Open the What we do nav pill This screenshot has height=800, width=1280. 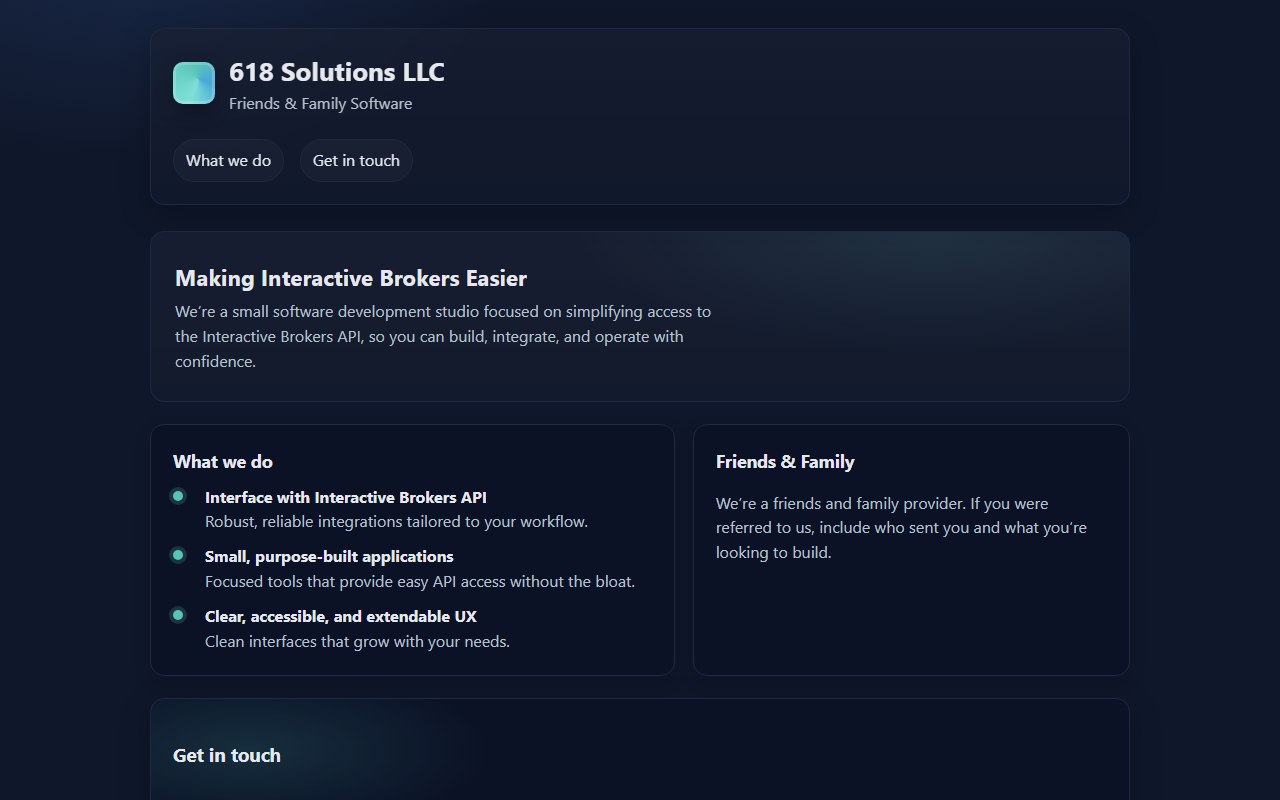point(228,160)
